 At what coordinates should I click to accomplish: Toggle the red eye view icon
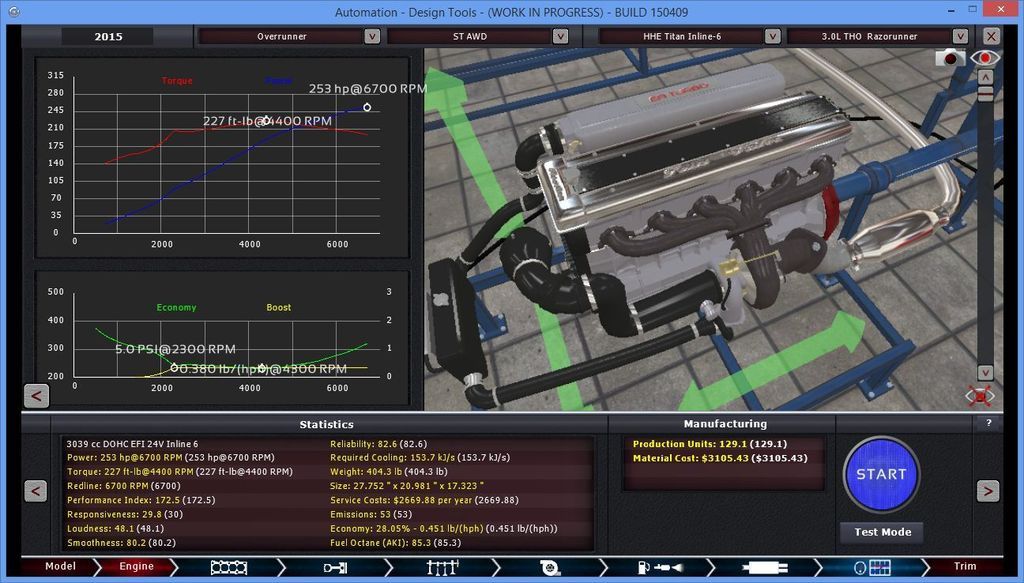[985, 57]
